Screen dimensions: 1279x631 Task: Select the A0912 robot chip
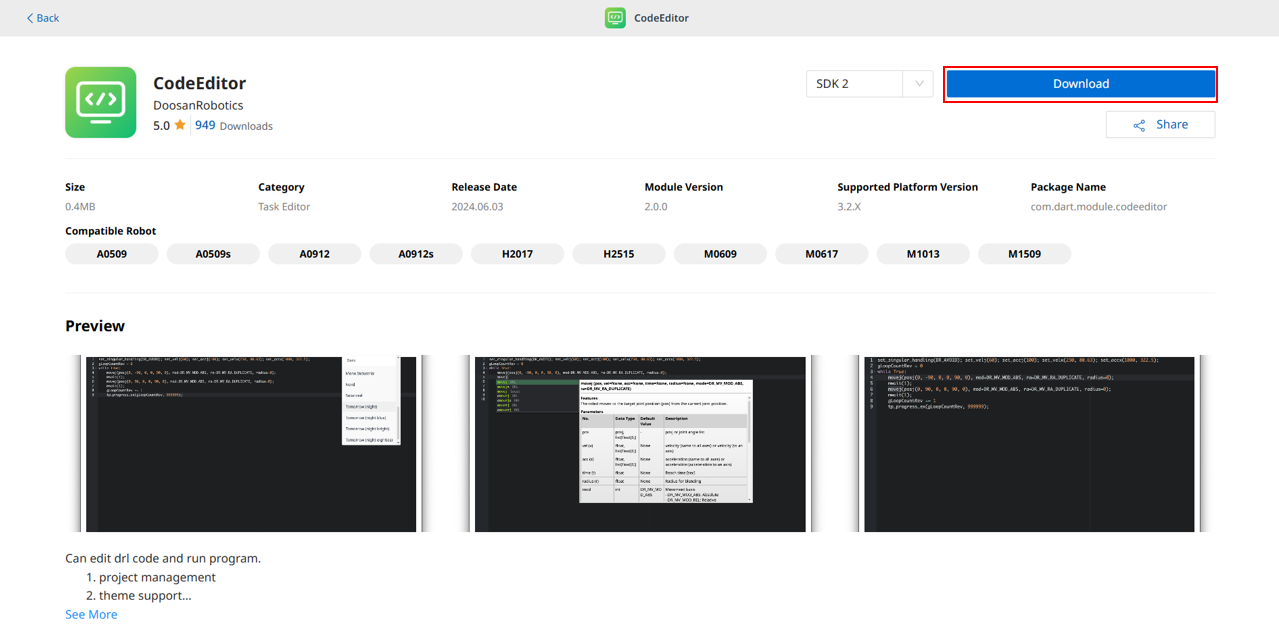pyautogui.click(x=315, y=254)
